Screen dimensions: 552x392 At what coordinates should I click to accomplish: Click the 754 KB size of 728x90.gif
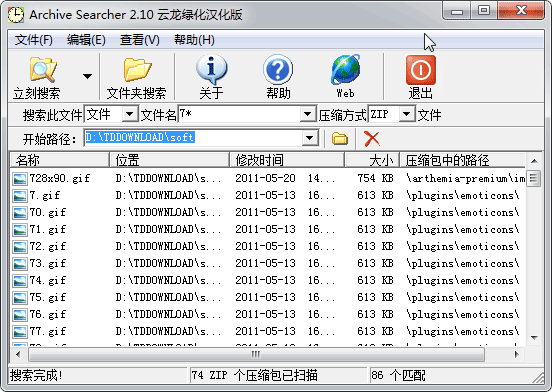[x=375, y=178]
